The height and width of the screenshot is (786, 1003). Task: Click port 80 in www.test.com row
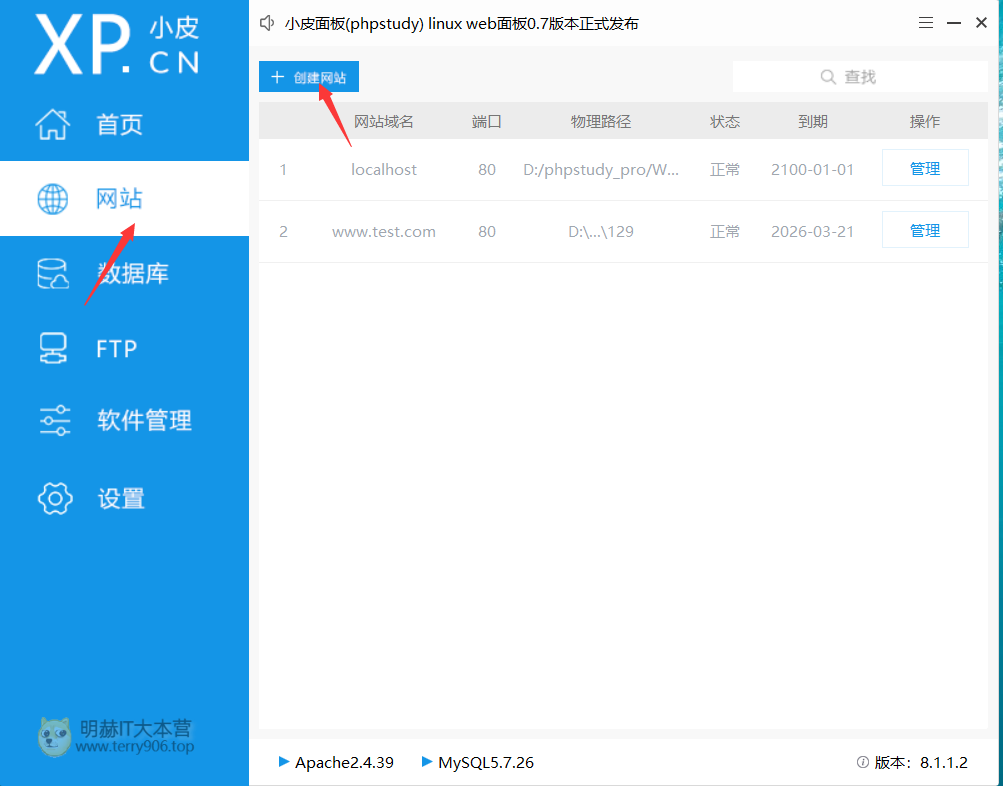[x=487, y=232]
